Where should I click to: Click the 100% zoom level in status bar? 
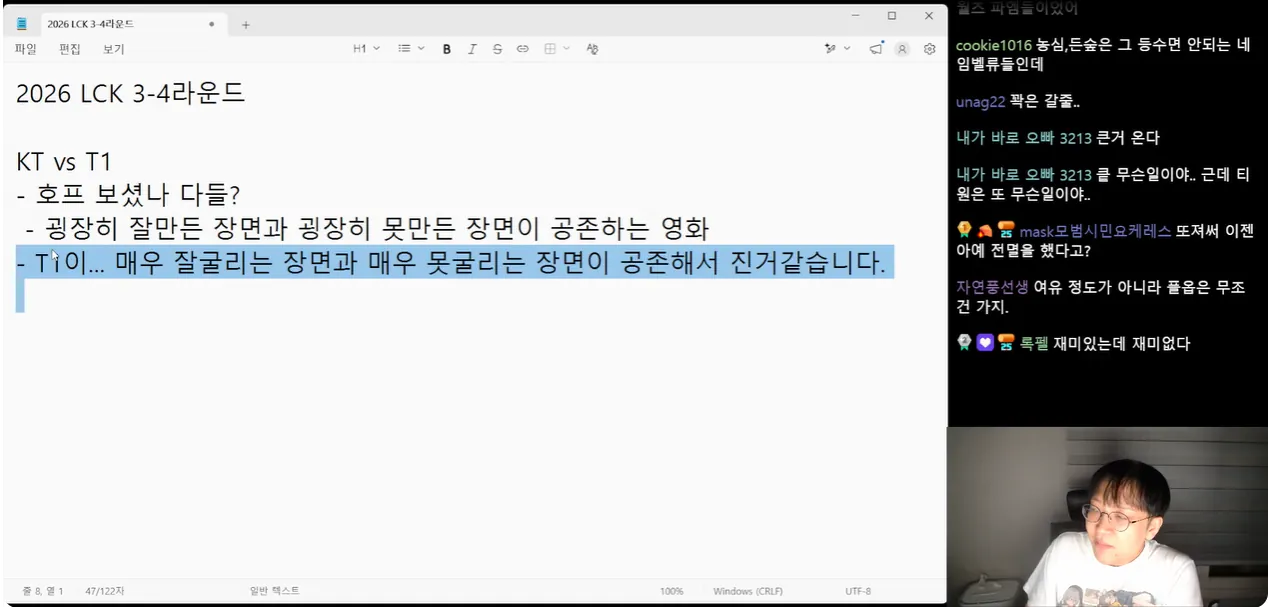click(671, 591)
